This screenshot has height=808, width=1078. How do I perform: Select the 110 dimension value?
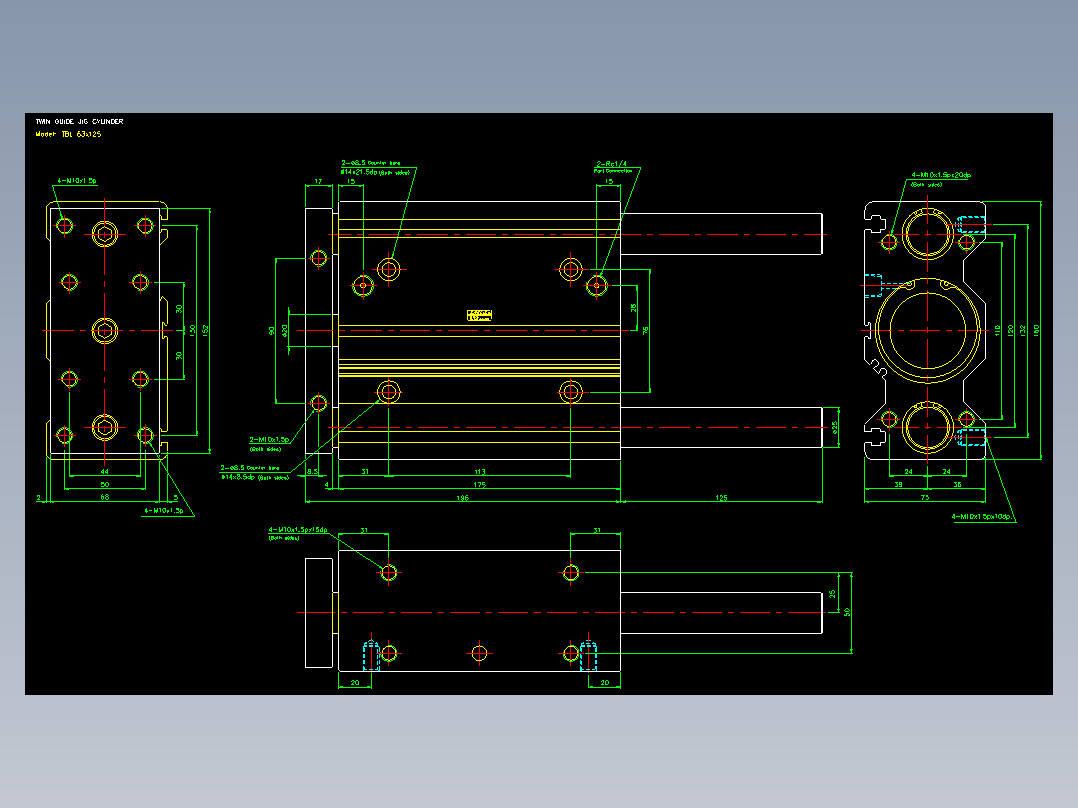[997, 330]
